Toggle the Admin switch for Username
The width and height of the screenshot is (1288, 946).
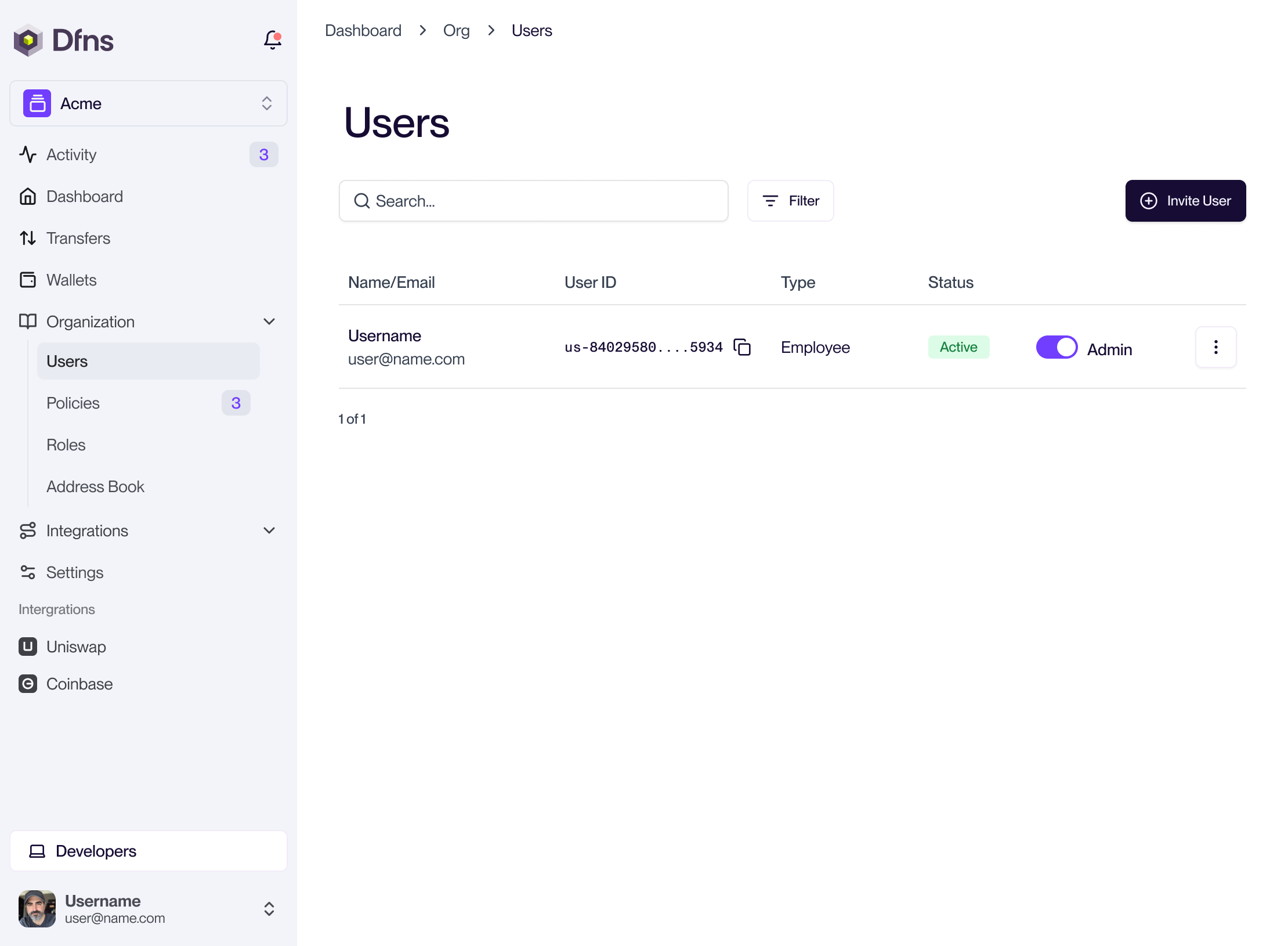point(1057,347)
